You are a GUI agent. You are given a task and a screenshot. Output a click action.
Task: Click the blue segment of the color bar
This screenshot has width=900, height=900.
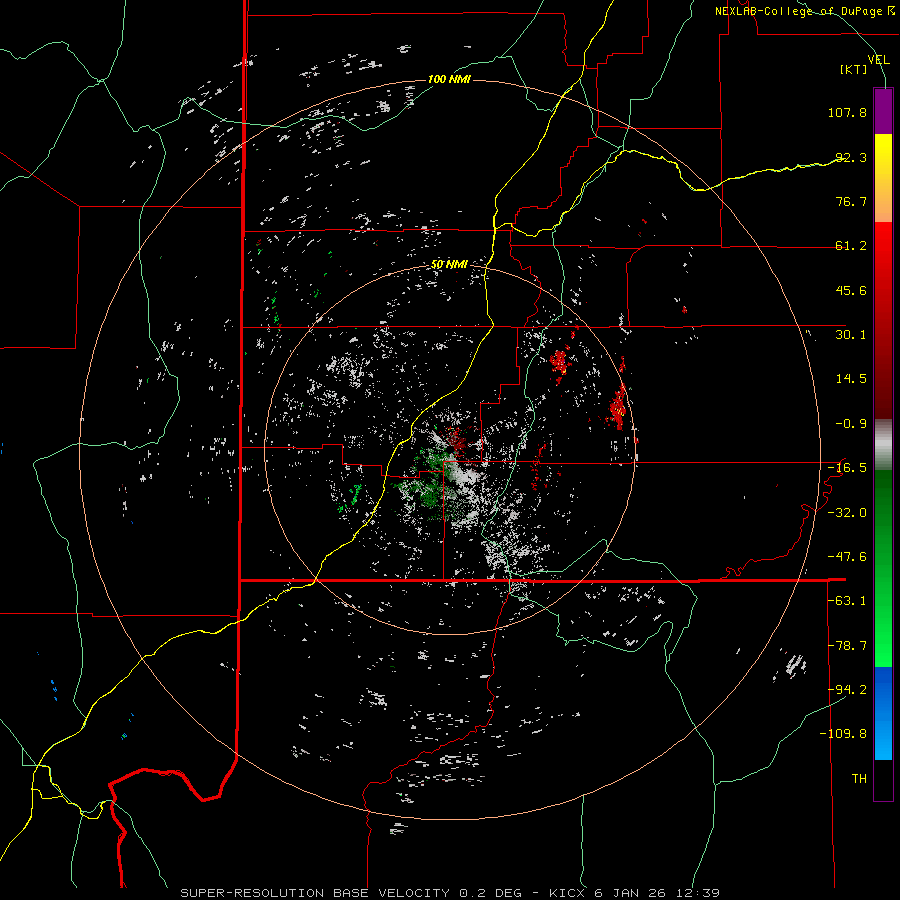883,713
